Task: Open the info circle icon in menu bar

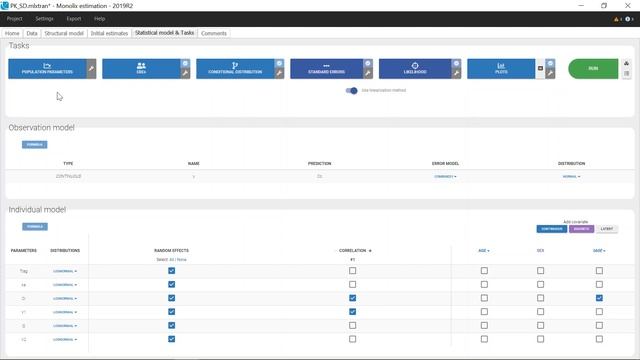Action: pyautogui.click(x=628, y=19)
